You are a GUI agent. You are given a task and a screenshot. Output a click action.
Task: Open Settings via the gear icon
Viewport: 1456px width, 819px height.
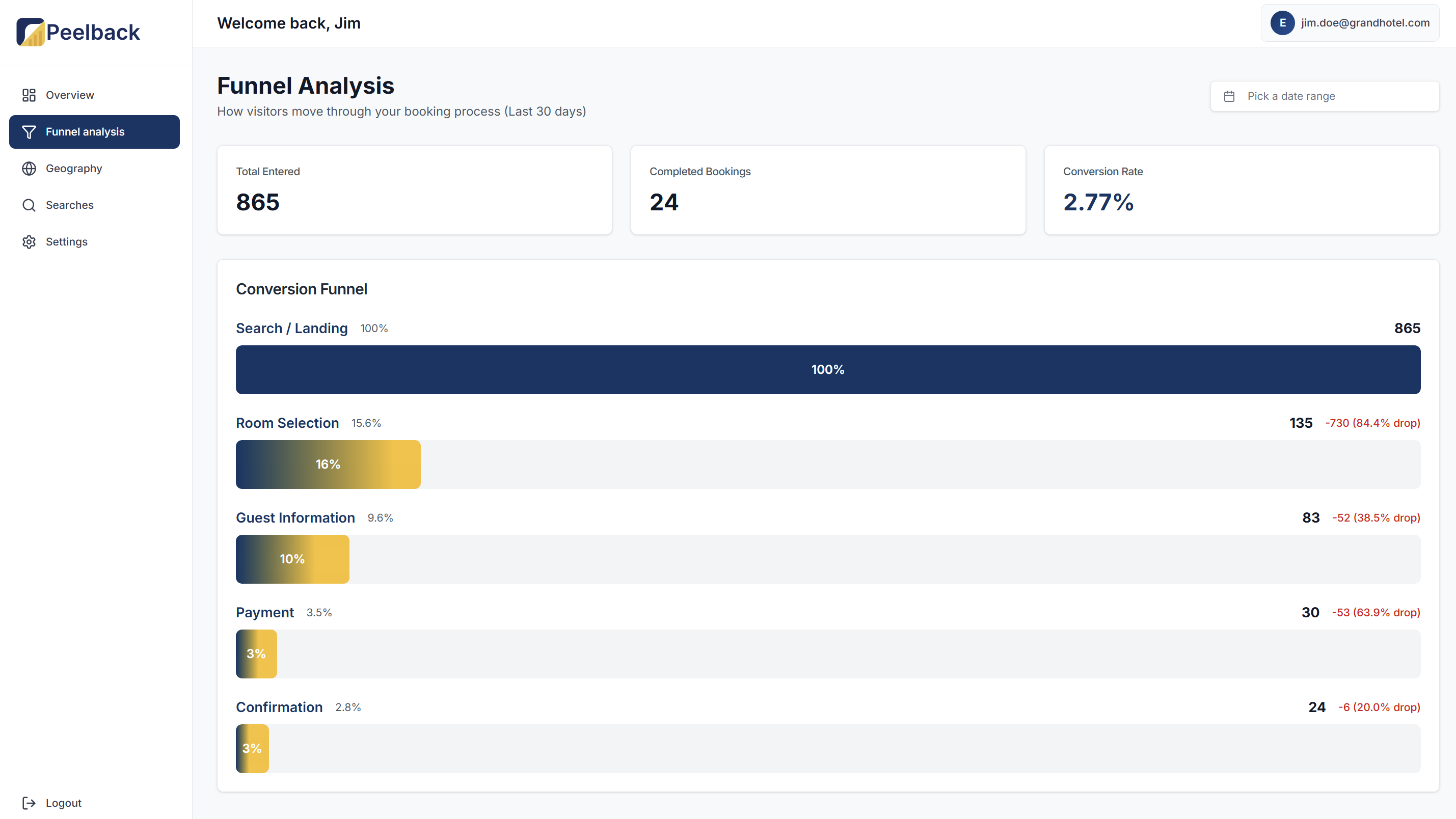(29, 241)
